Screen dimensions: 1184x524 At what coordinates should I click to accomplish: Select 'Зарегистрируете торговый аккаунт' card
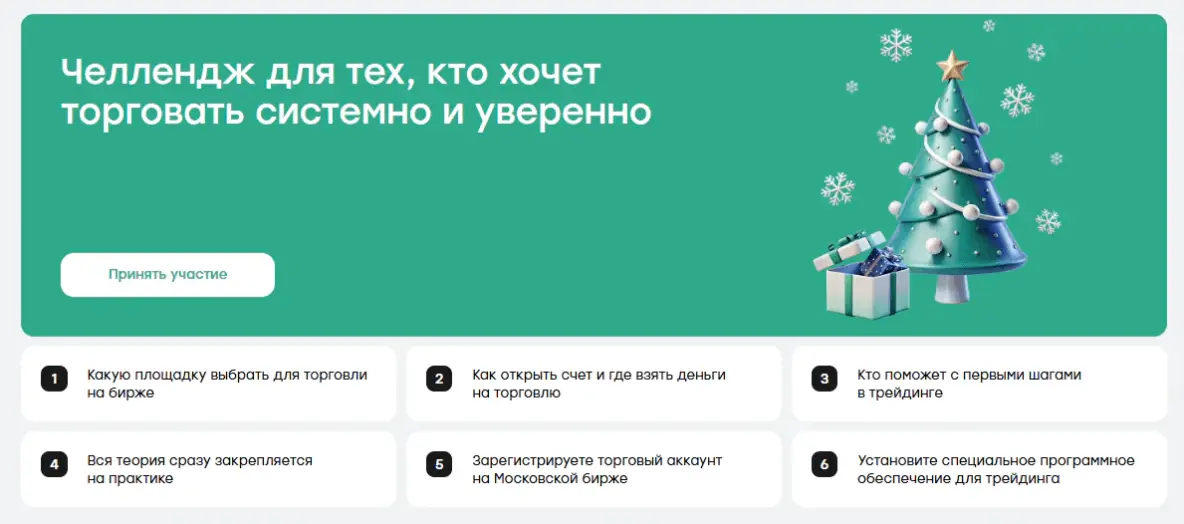tap(594, 469)
